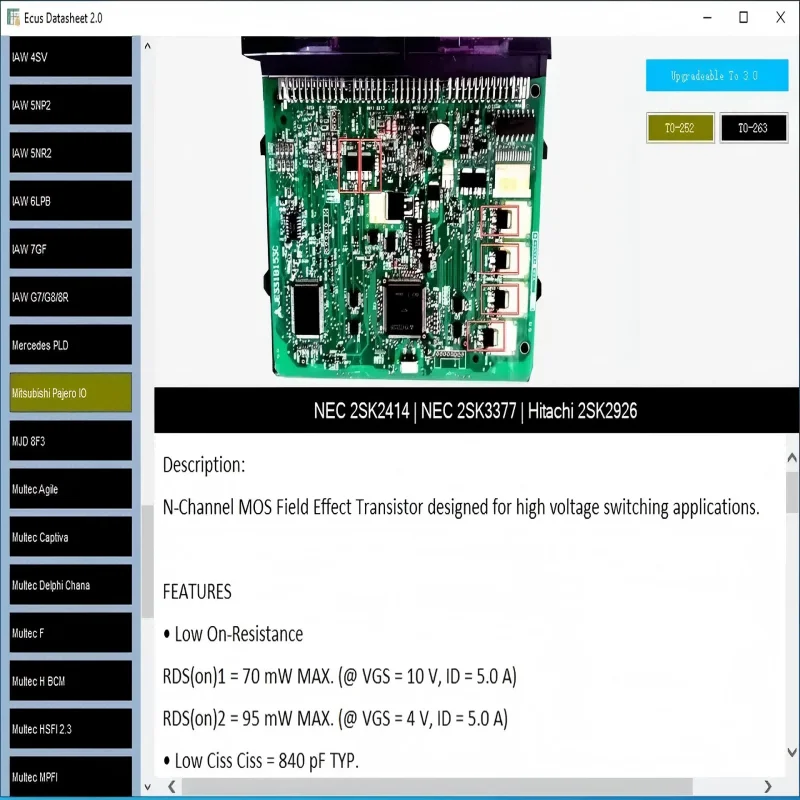Select the IAW 7GF ECU entry
This screenshot has height=800, width=800.
point(68,249)
